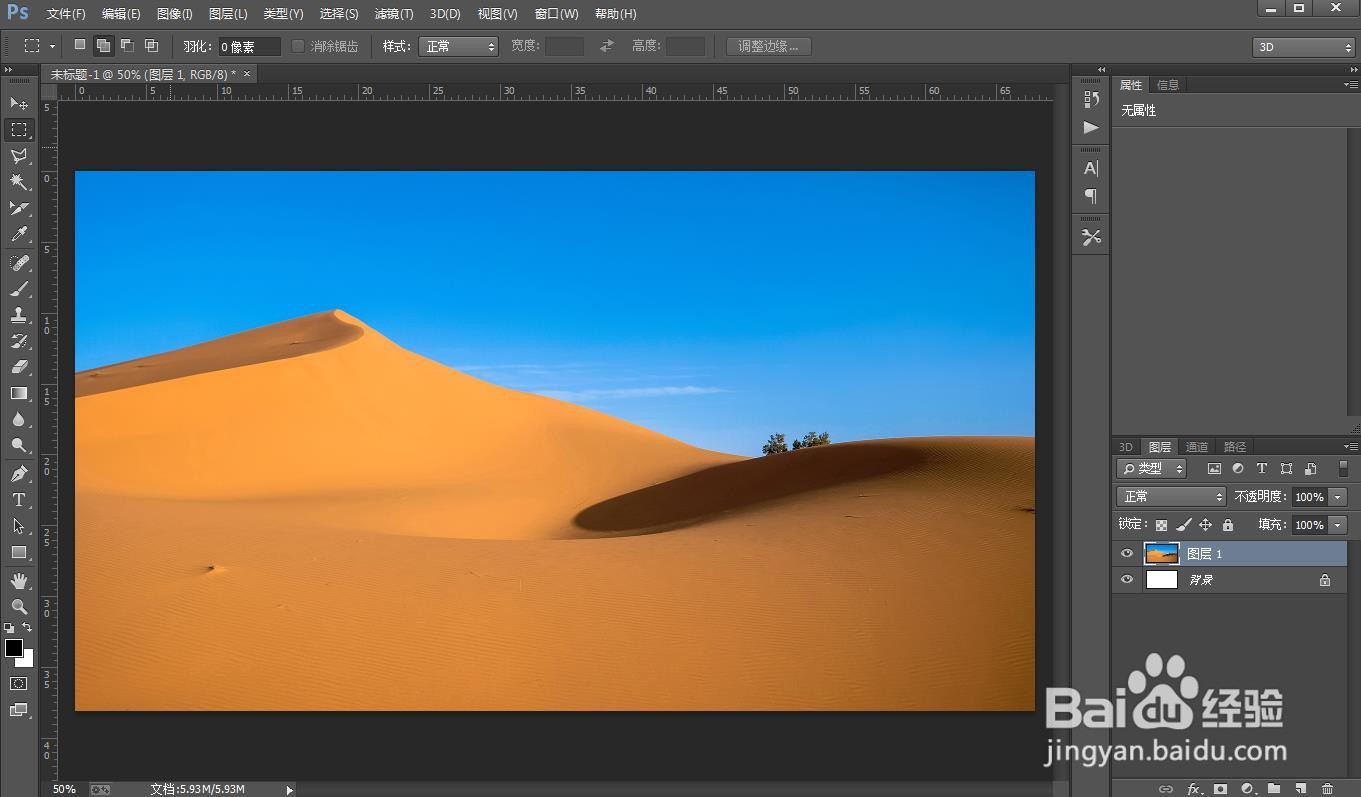Click the 调整边缘... button
Screen dimensions: 1361x797
[x=768, y=46]
